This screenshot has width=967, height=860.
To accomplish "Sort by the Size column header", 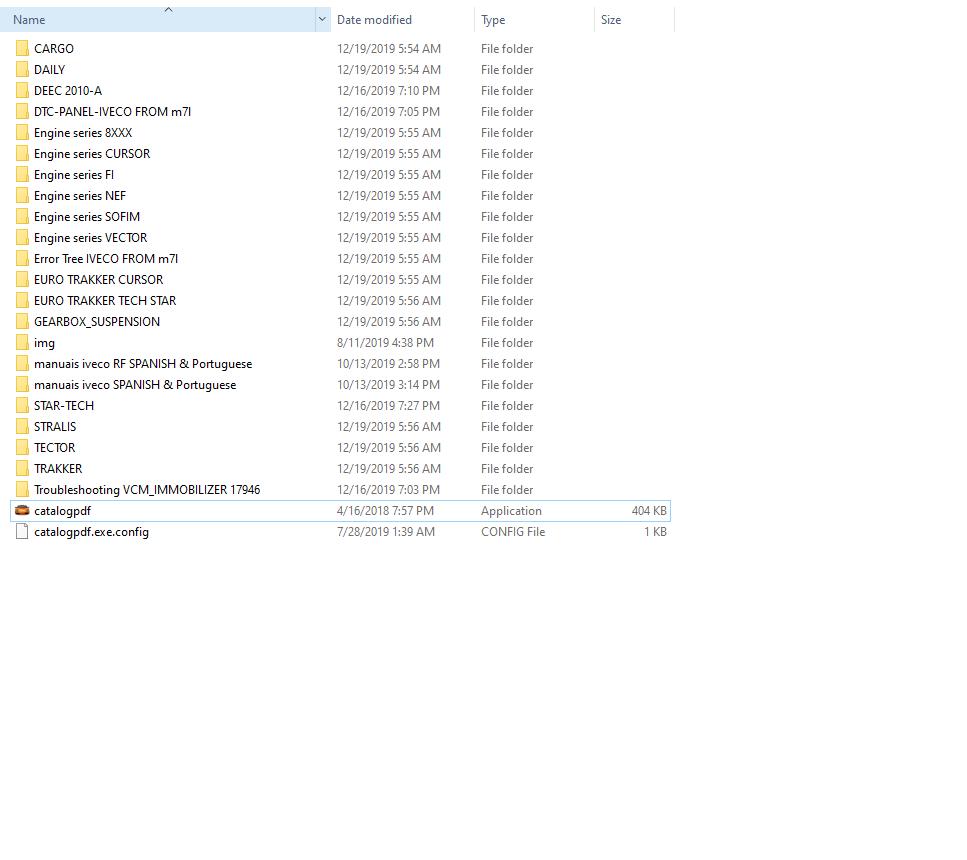I will pyautogui.click(x=635, y=19).
